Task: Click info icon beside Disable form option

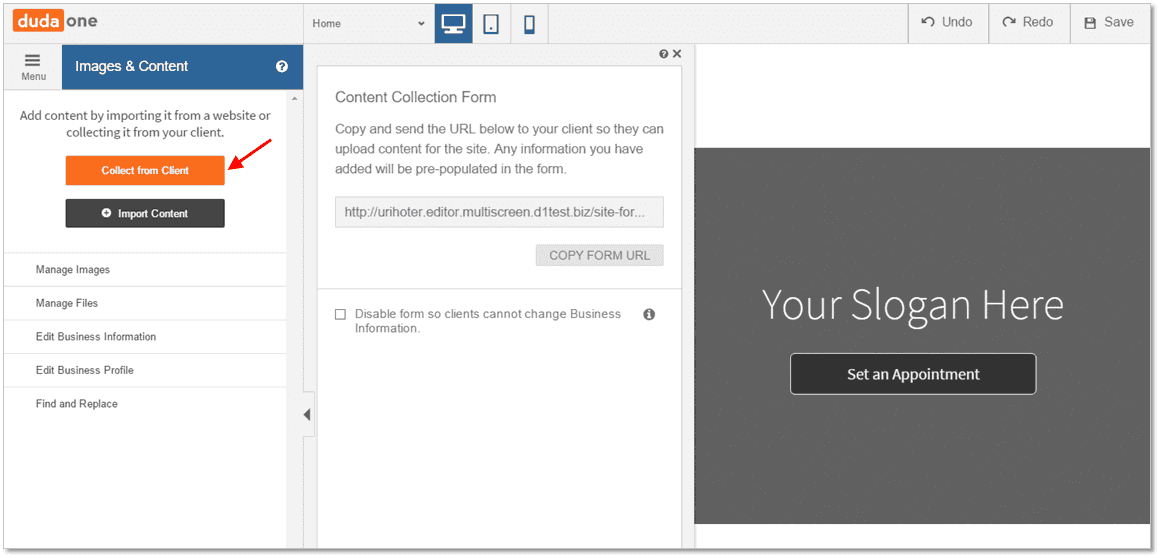Action: (x=650, y=315)
